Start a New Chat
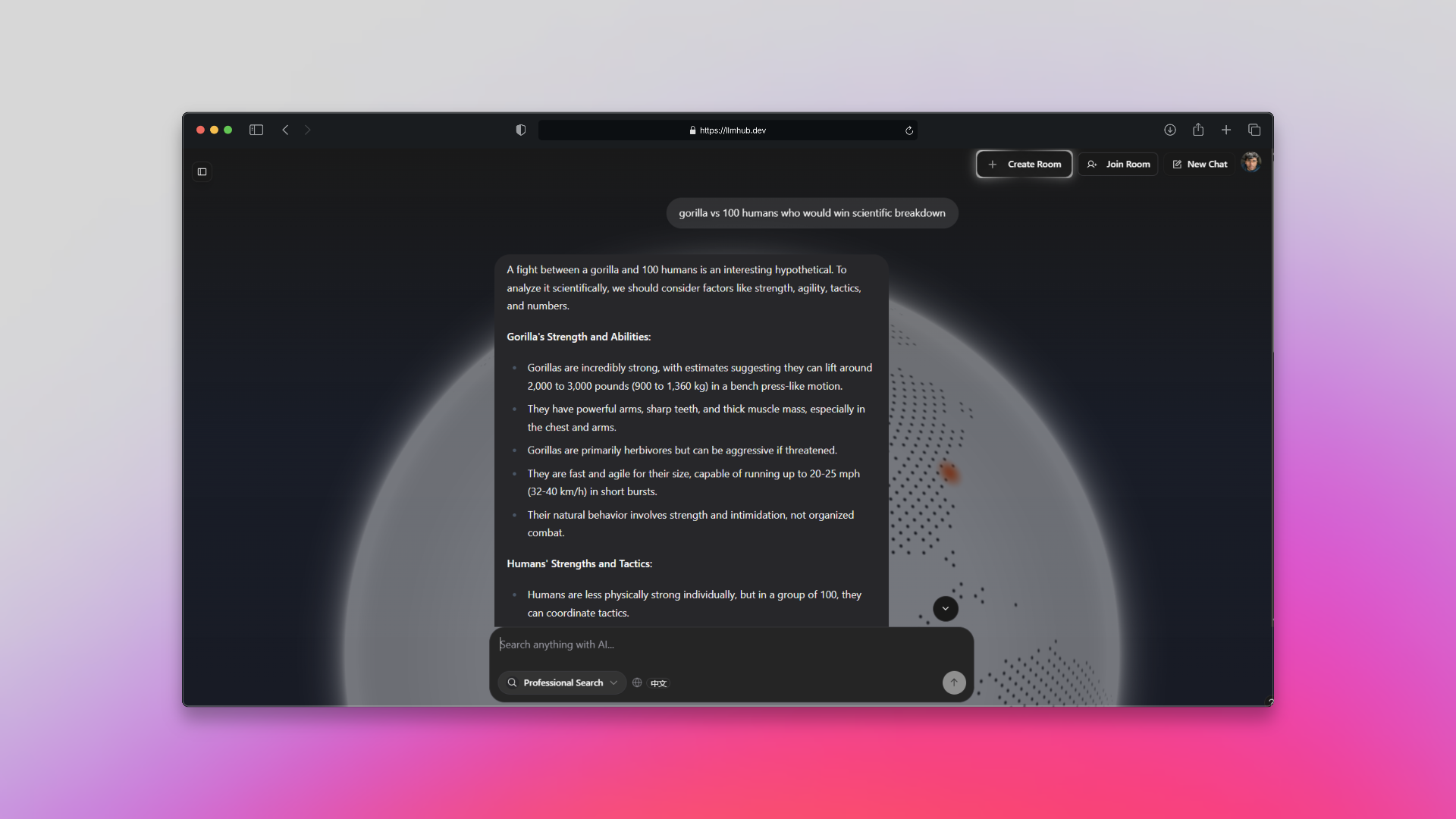1456x819 pixels. [x=1200, y=164]
